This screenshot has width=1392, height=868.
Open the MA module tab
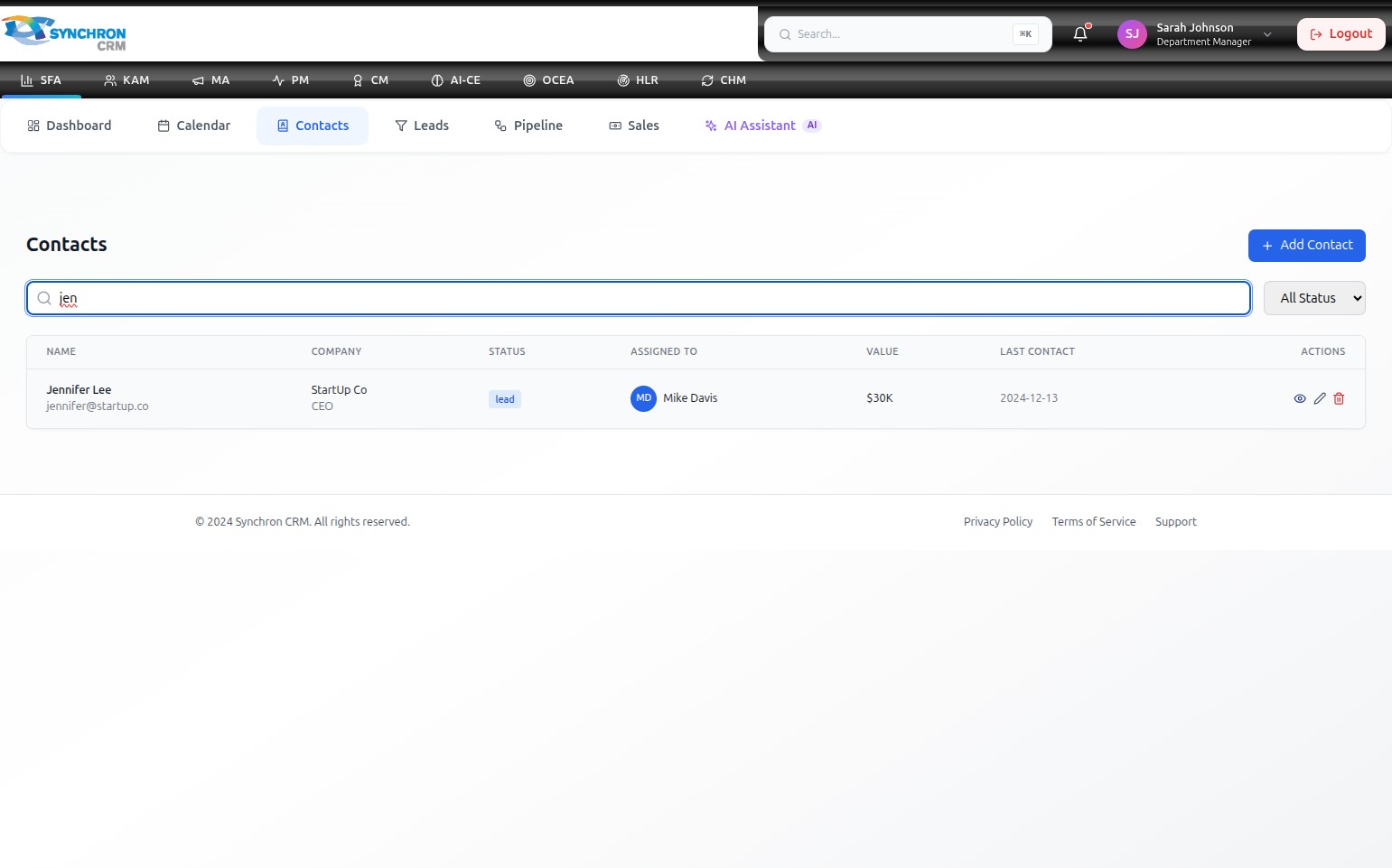point(210,80)
